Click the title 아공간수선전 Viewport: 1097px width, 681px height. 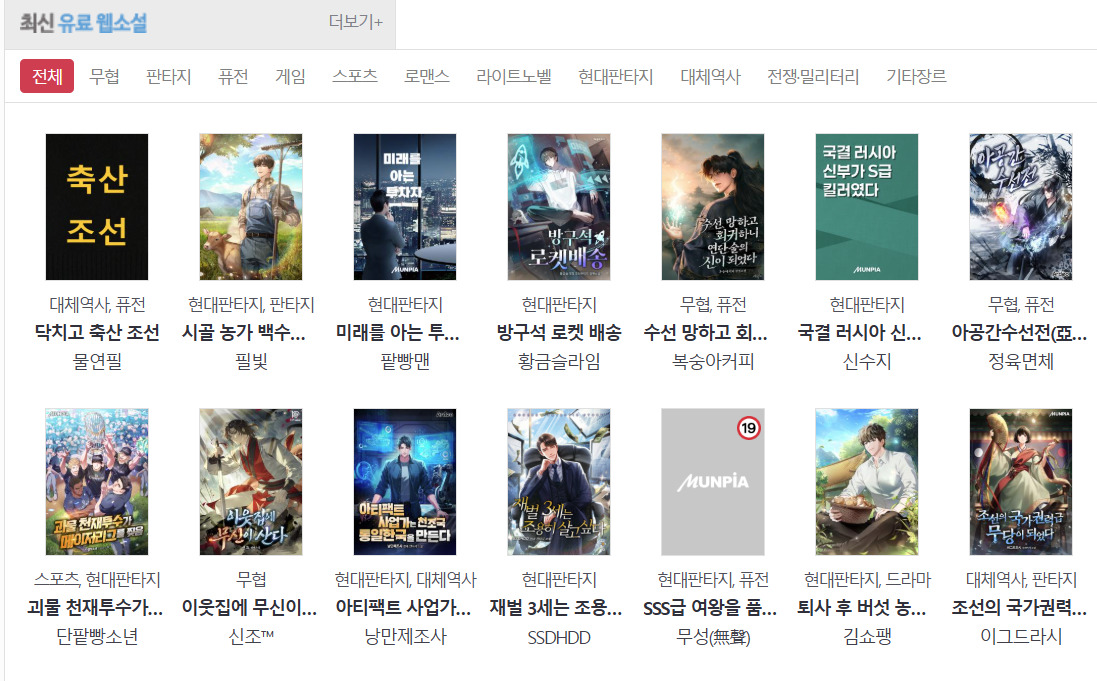click(x=1019, y=332)
